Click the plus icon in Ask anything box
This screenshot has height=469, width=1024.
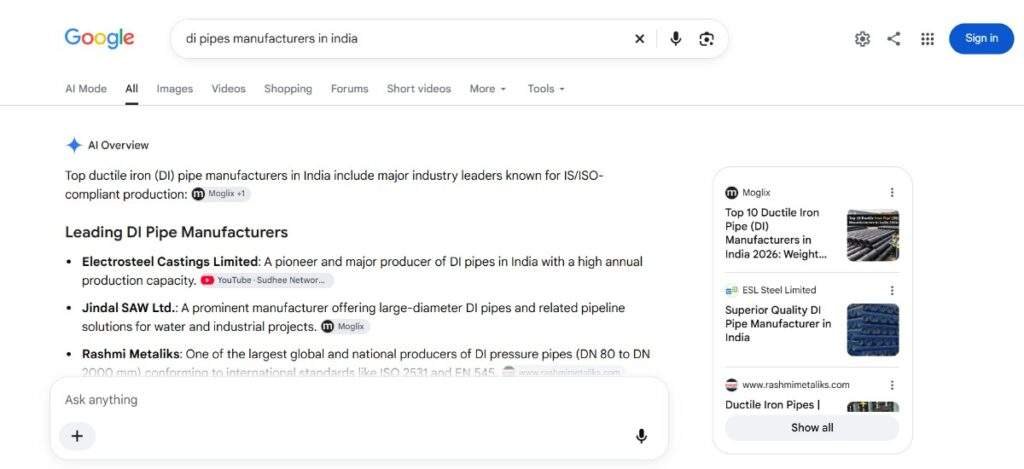point(77,436)
